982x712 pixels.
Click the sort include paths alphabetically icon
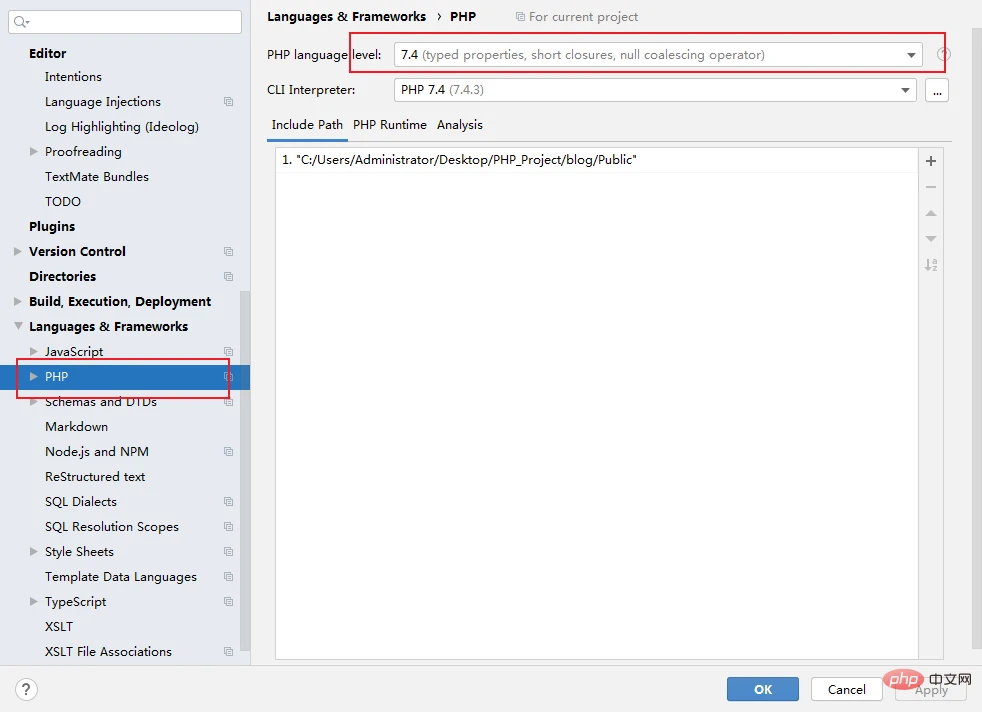pyautogui.click(x=931, y=265)
